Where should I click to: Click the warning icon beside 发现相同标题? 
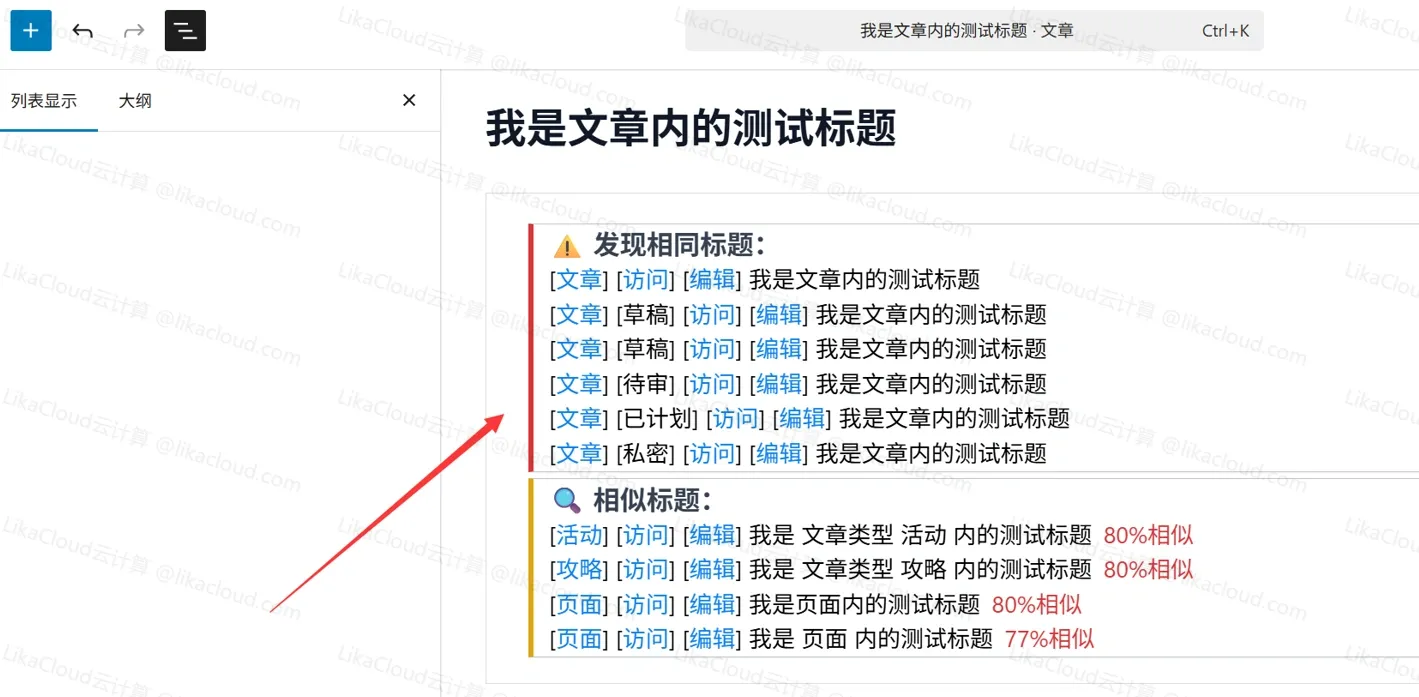click(x=567, y=244)
